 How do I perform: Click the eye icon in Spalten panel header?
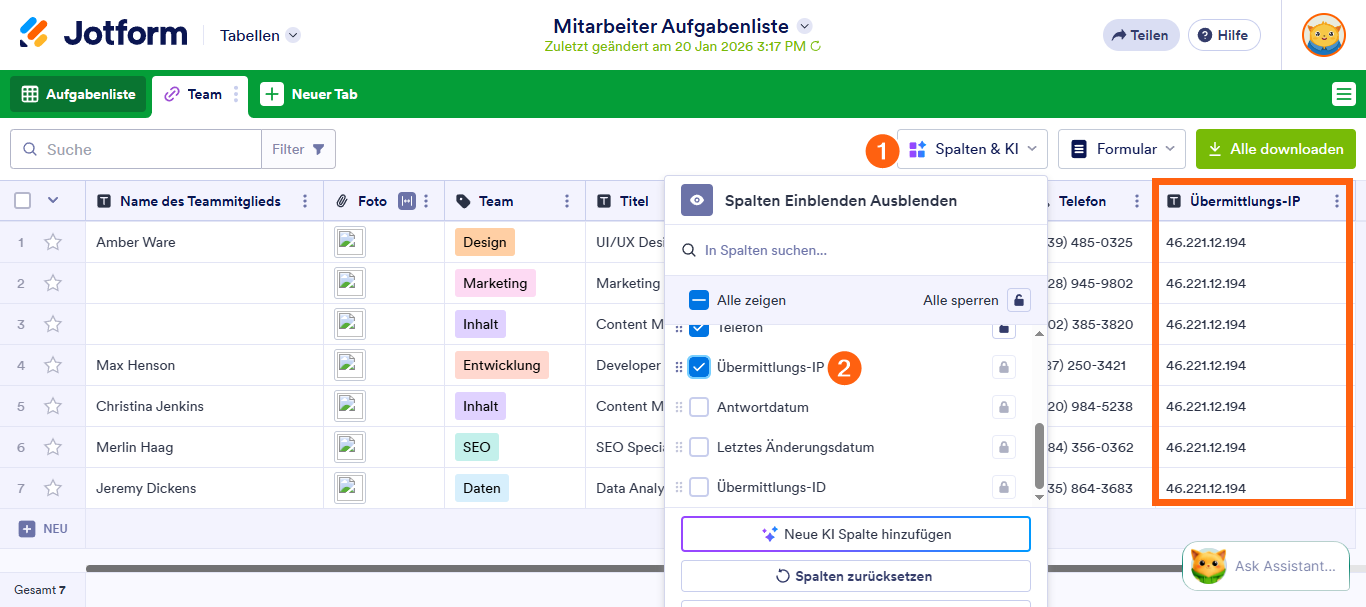click(x=697, y=200)
